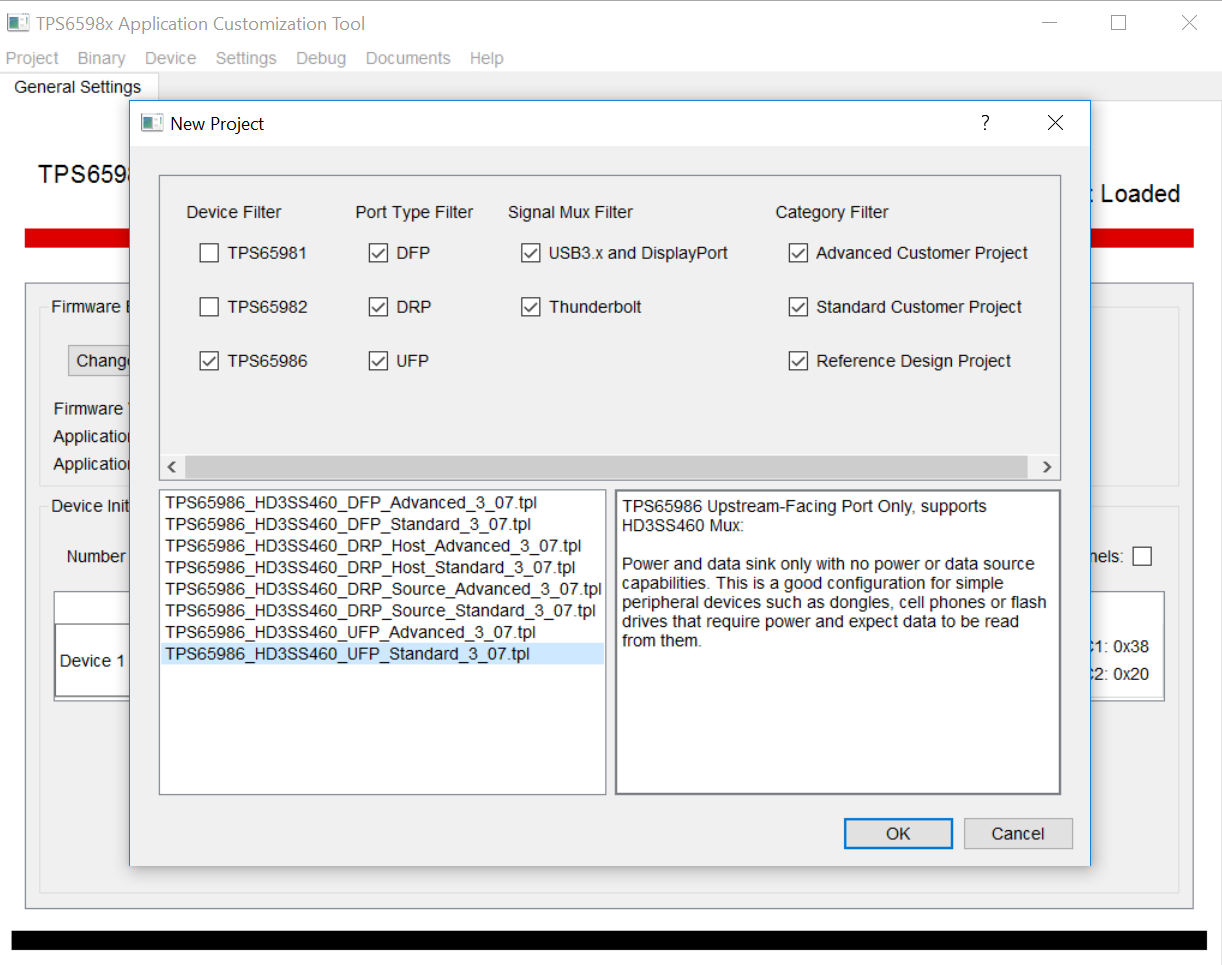The height and width of the screenshot is (965, 1222).
Task: Cancel the New Project dialog
Action: coord(1018,833)
